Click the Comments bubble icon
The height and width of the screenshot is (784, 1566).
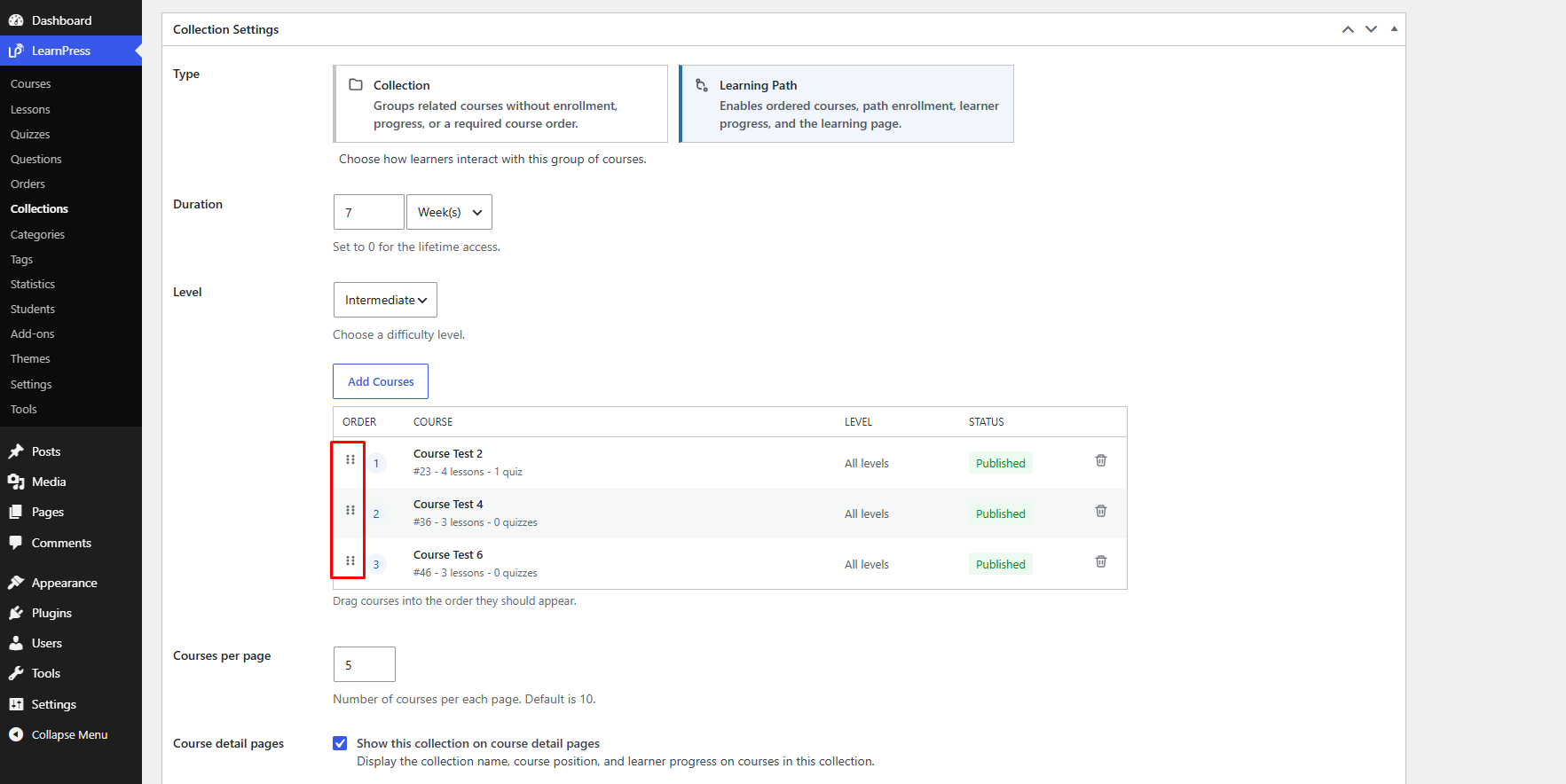click(16, 543)
